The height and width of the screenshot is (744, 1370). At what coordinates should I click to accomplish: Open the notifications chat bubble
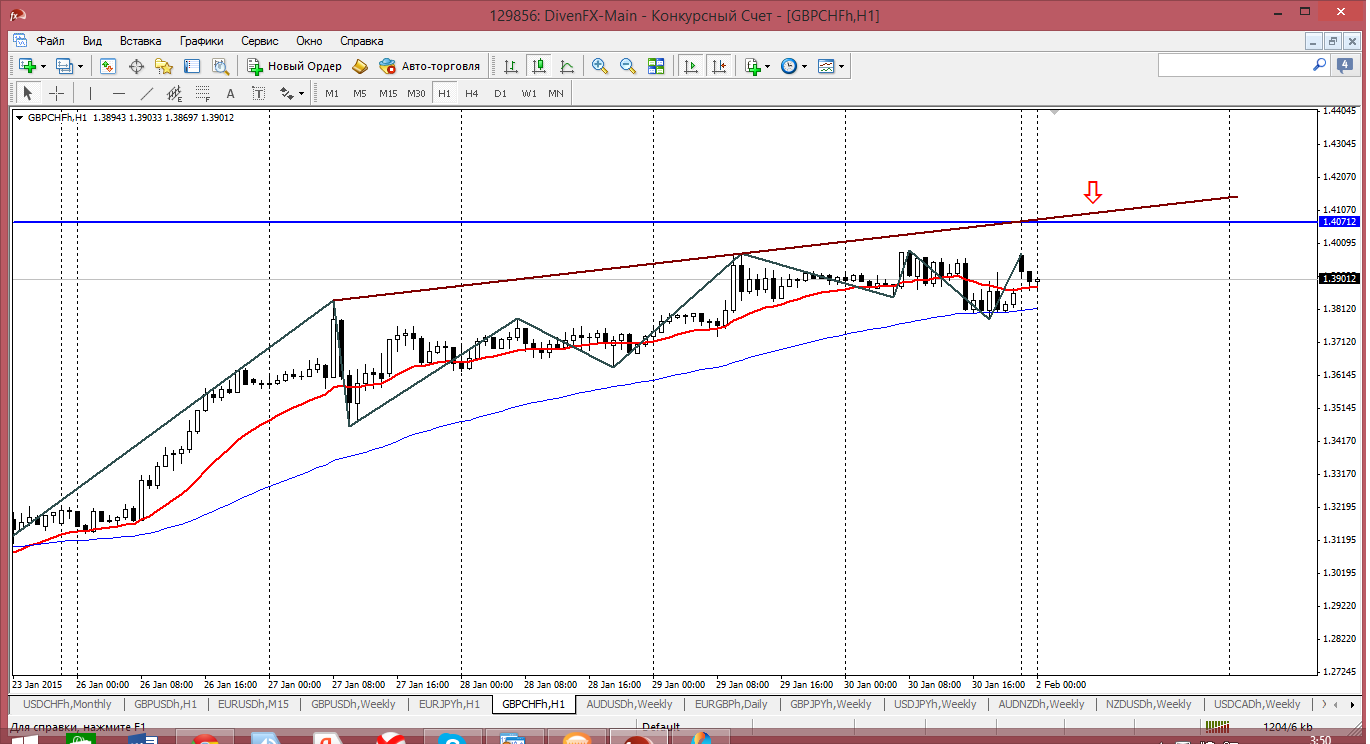(x=1344, y=65)
